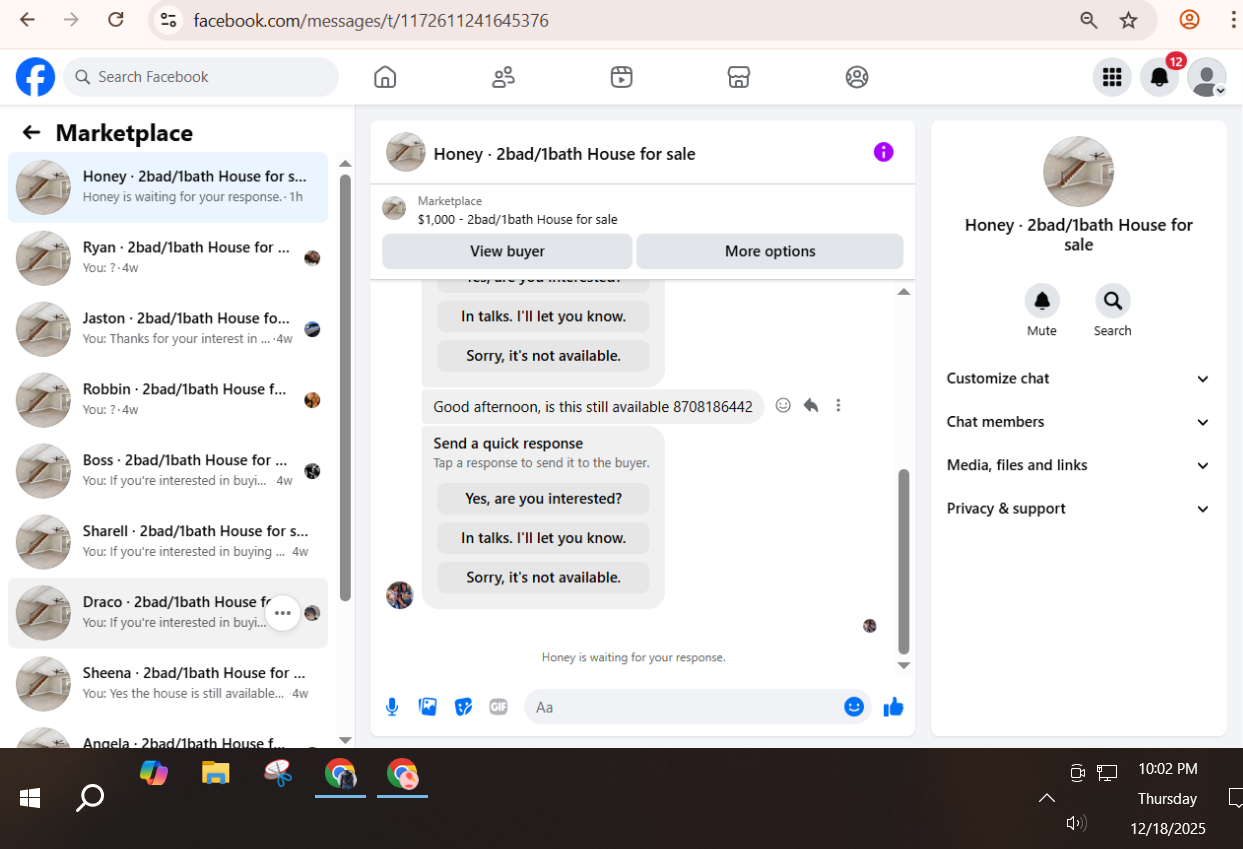Send lower 'Sorry, it's not available.' response
Viewport: 1243px width, 849px height.
tap(543, 577)
